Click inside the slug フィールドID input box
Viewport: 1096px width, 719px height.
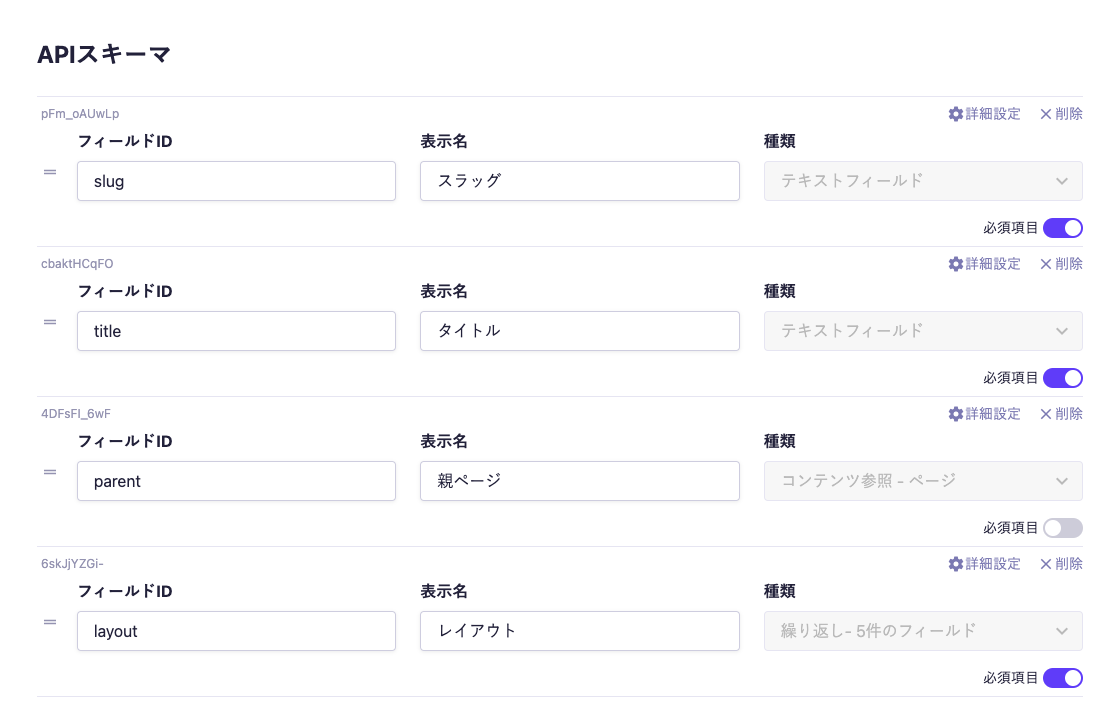[236, 181]
